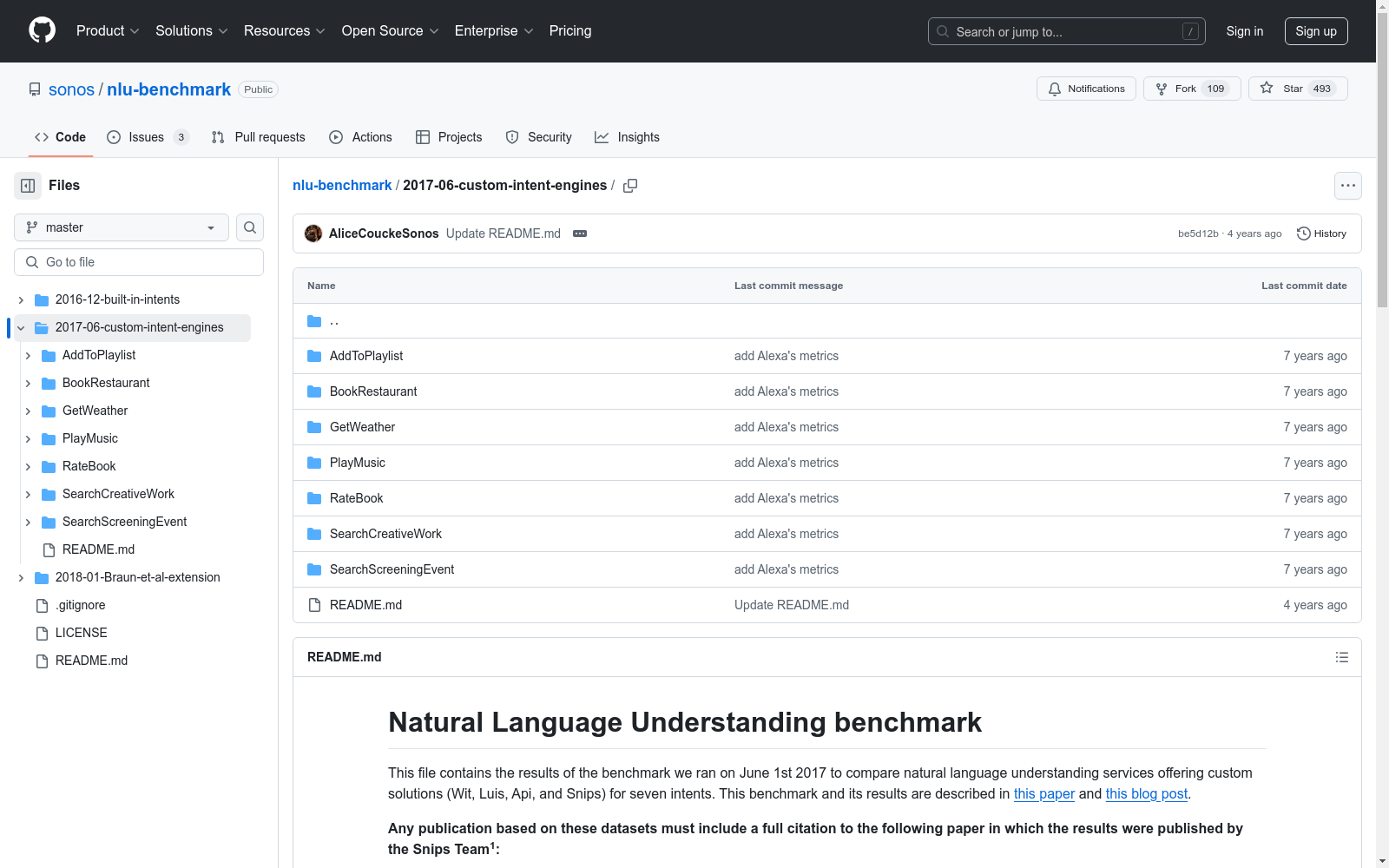Expand AddToPlaylist in the file tree
This screenshot has width=1389, height=868.
28,355
